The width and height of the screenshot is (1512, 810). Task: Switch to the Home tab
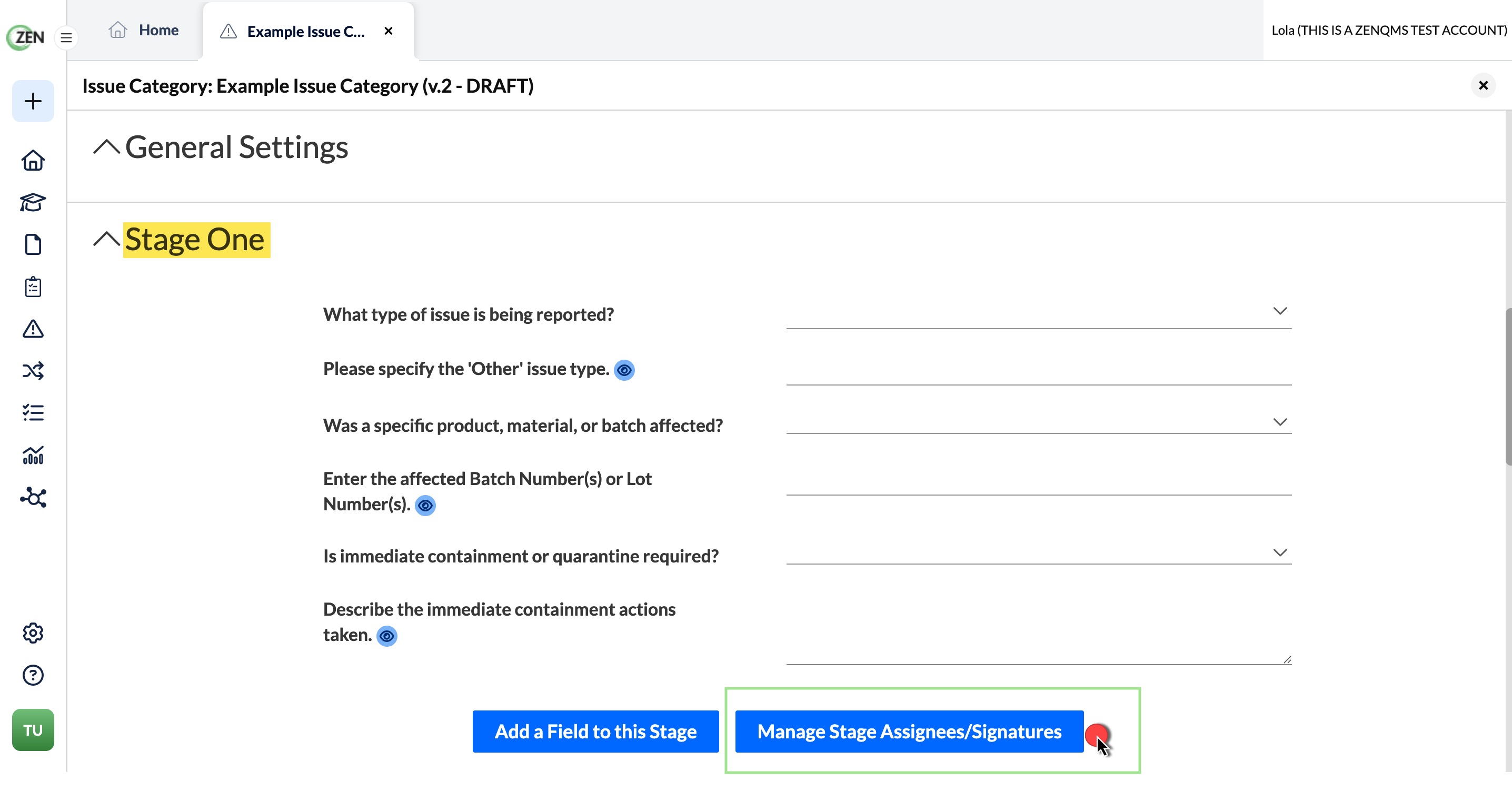(x=144, y=30)
